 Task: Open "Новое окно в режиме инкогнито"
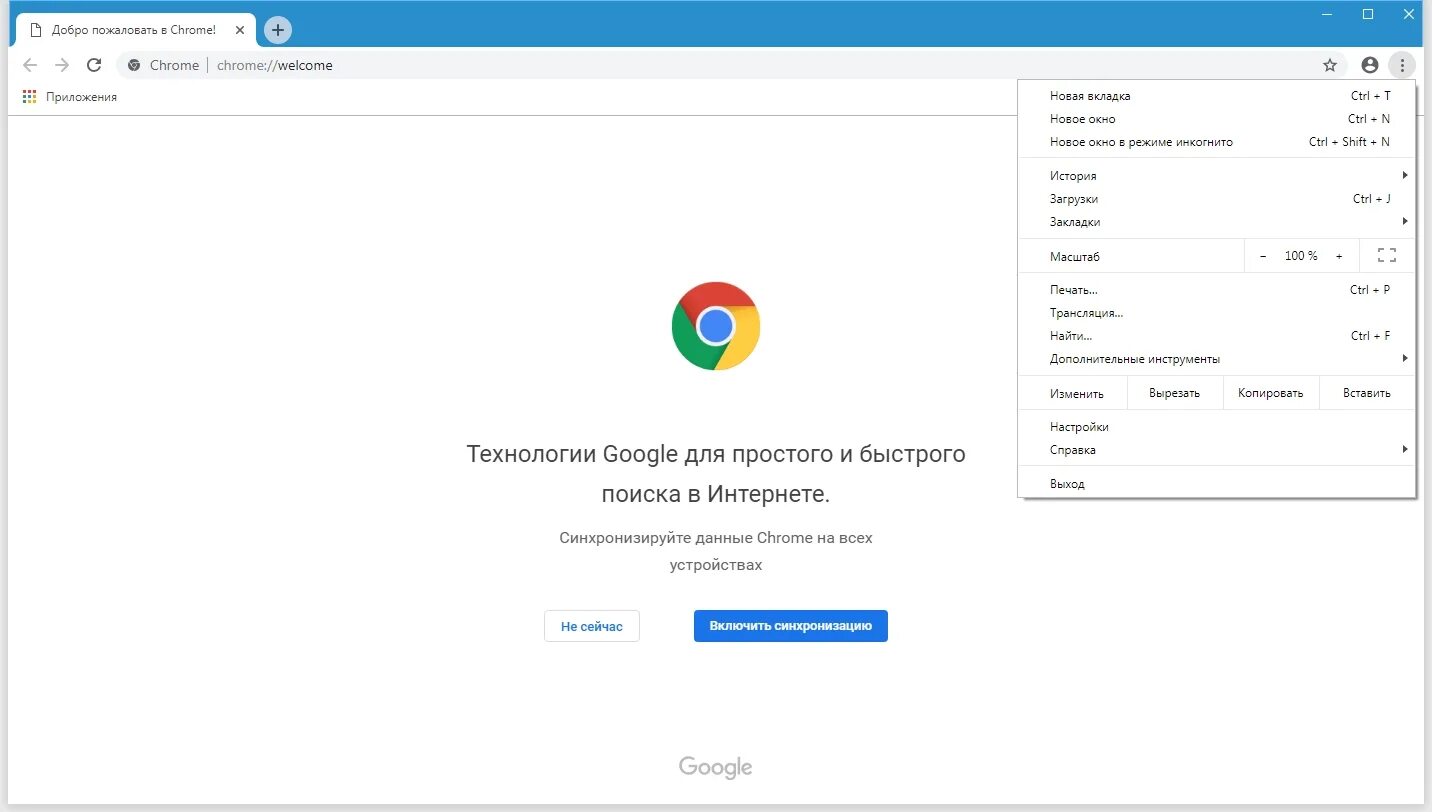click(1217, 142)
